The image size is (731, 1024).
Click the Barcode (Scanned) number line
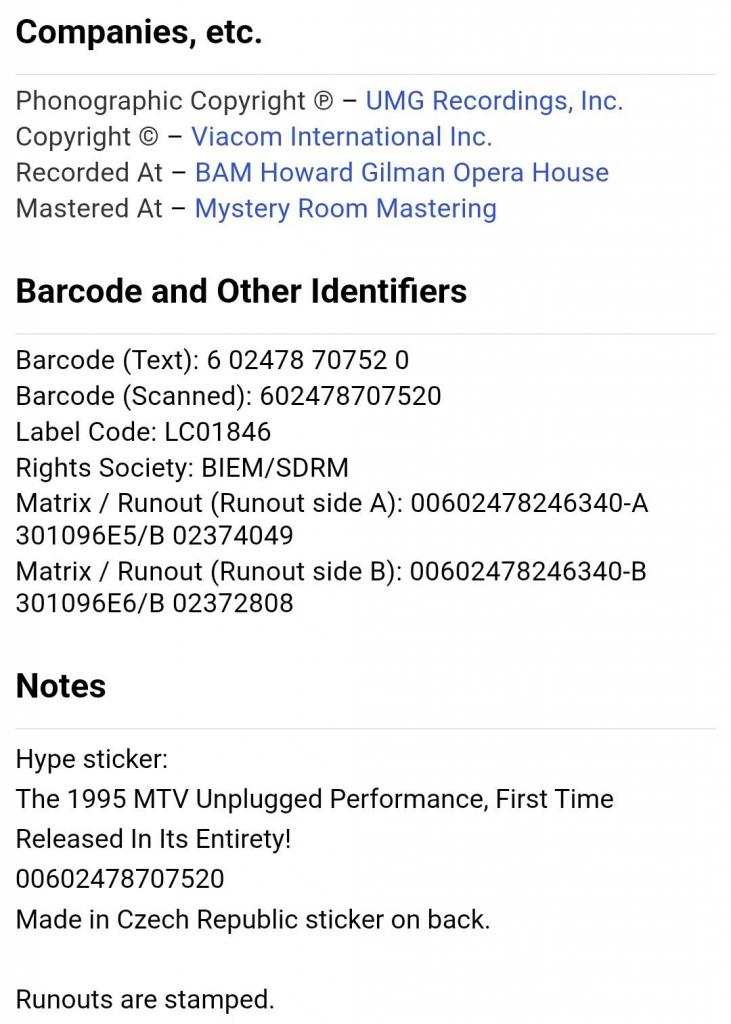[x=228, y=396]
